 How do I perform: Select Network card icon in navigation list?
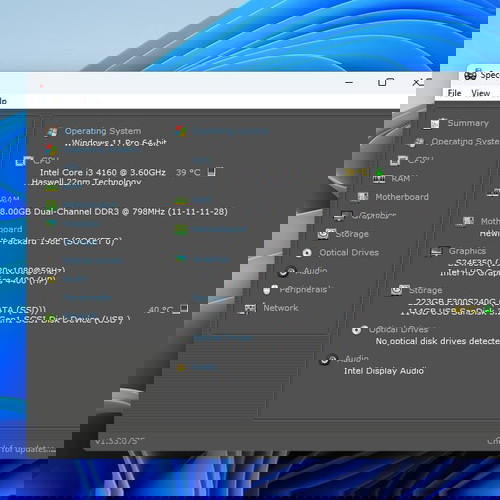click(x=250, y=308)
